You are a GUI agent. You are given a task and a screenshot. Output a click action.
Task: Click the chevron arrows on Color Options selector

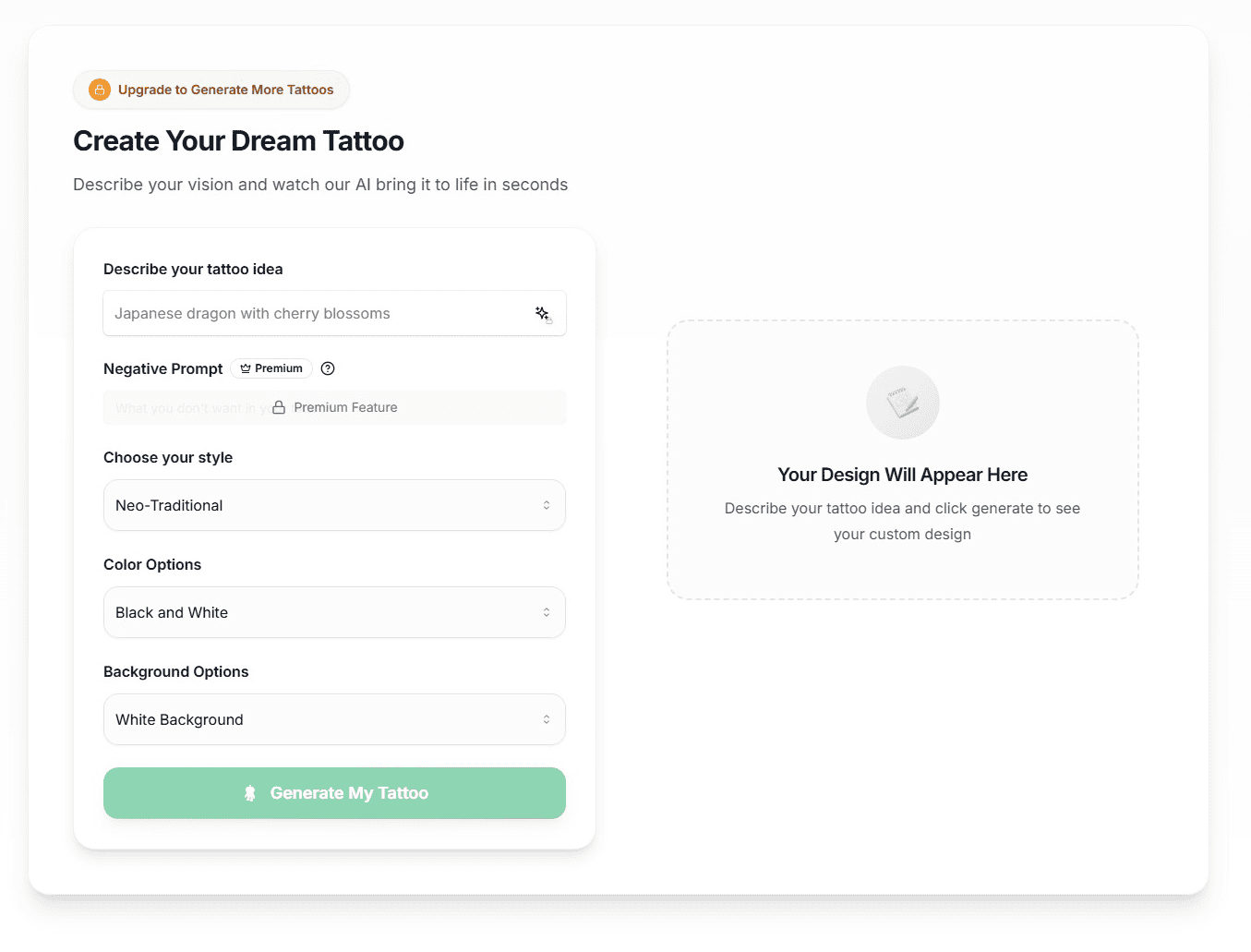click(x=547, y=612)
